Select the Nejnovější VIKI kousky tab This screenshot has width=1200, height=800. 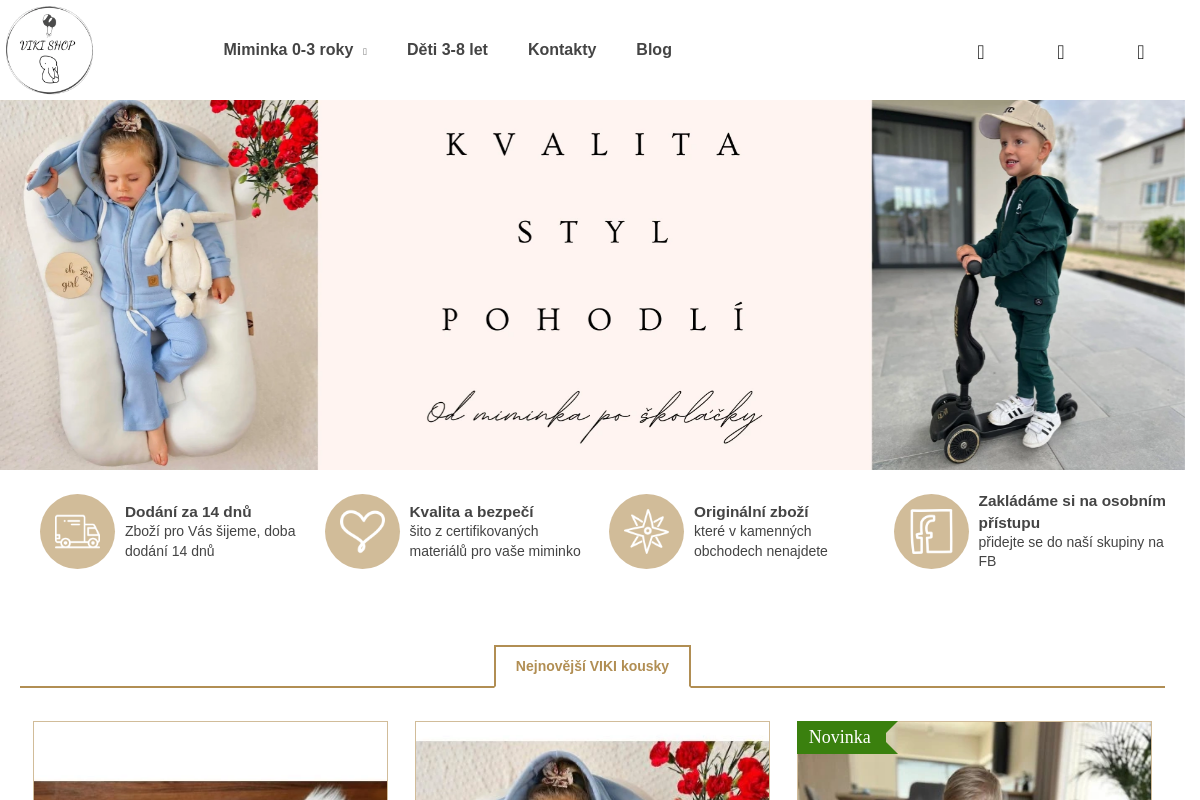[x=592, y=666]
